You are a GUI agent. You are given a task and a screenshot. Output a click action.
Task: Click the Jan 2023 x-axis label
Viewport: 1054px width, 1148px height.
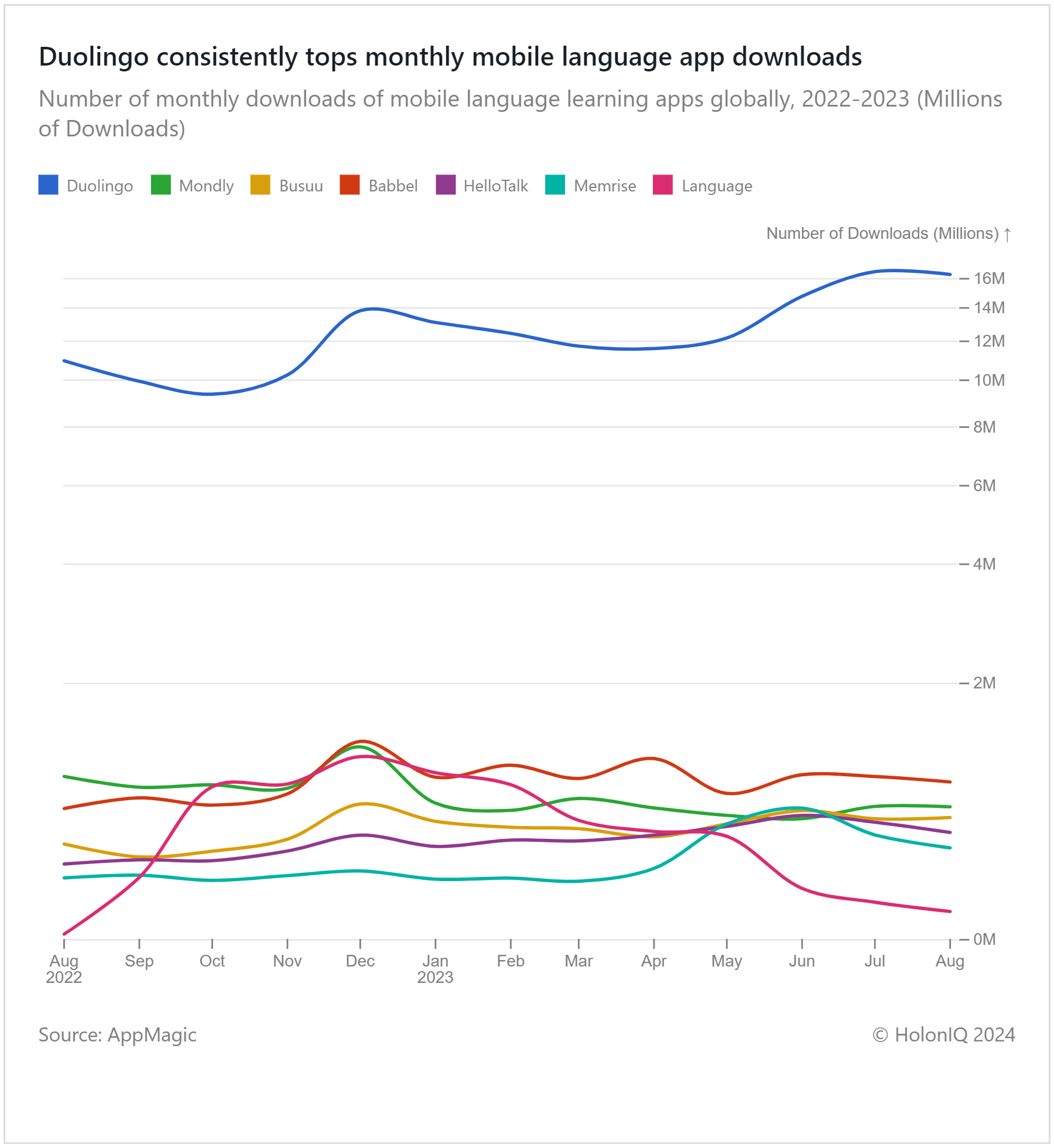[x=435, y=969]
